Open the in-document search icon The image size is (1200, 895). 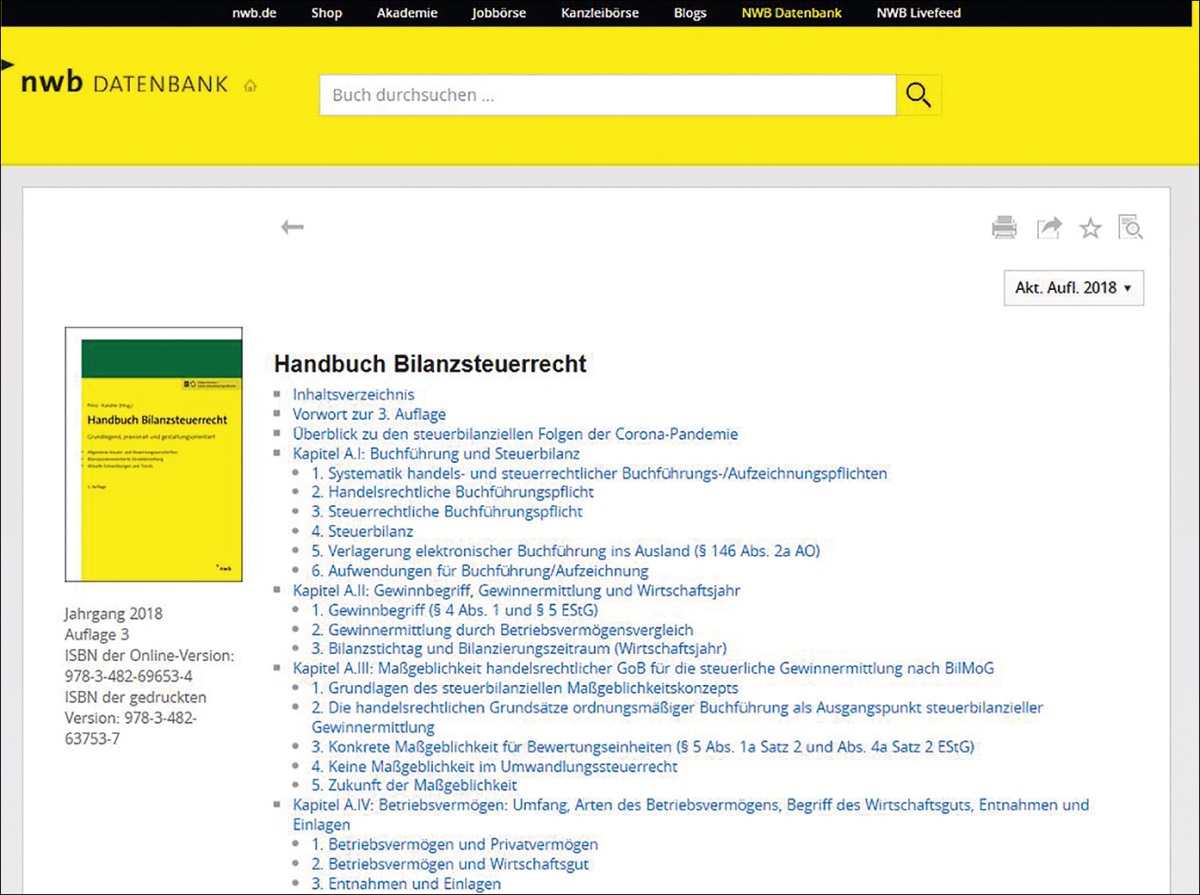click(1130, 228)
